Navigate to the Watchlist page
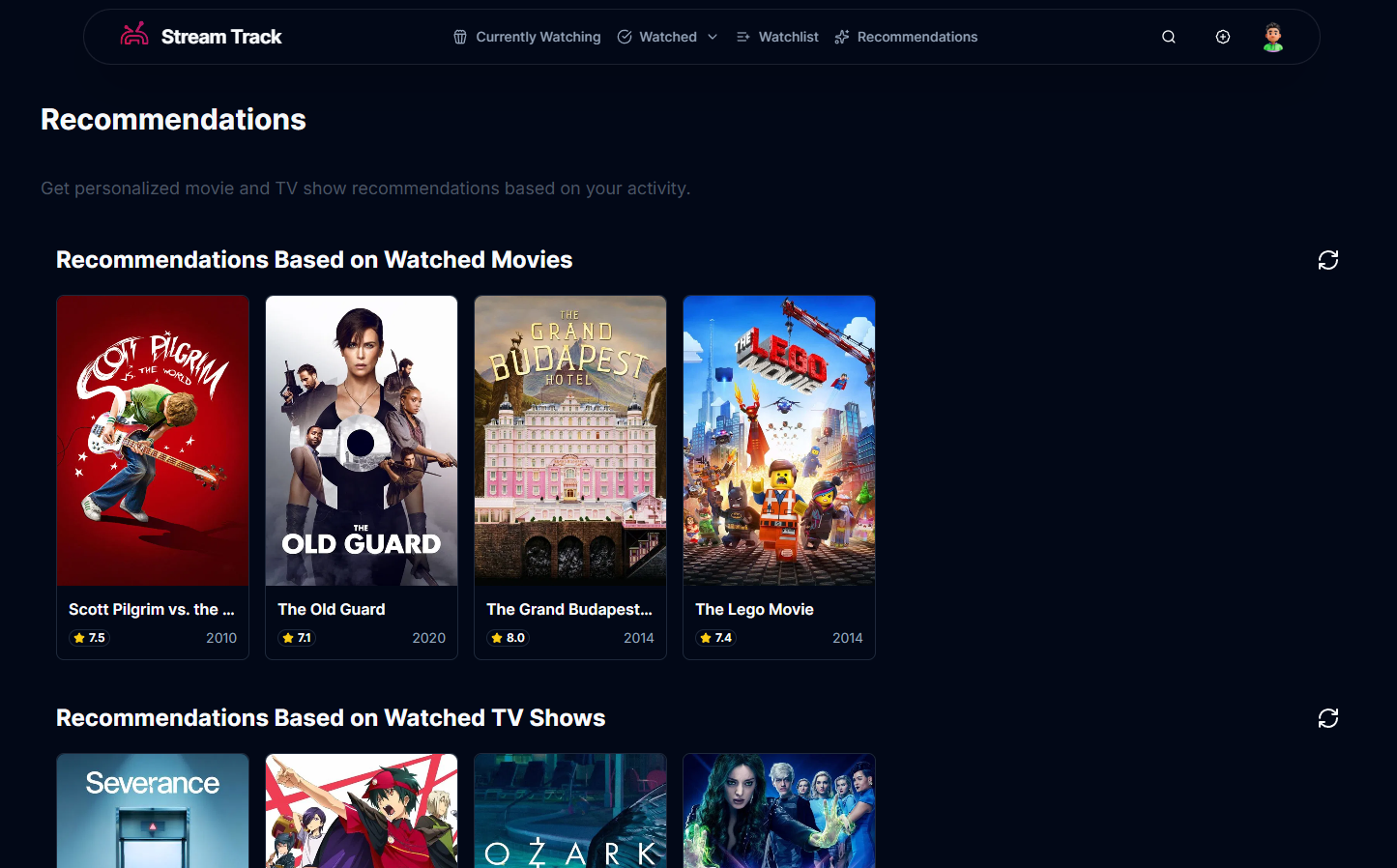This screenshot has height=868, width=1397. click(787, 36)
